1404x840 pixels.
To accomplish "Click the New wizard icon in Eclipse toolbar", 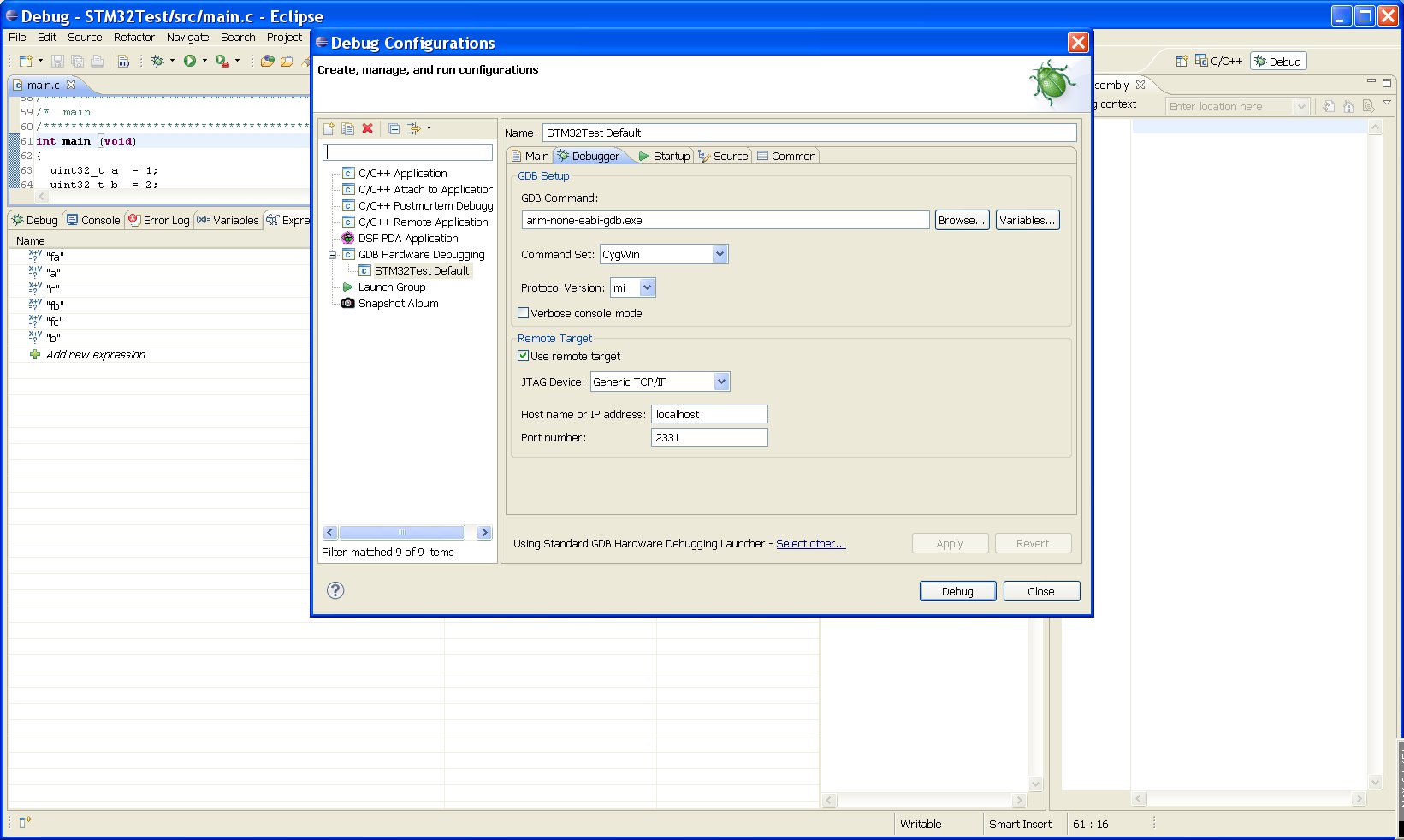I will (x=26, y=61).
